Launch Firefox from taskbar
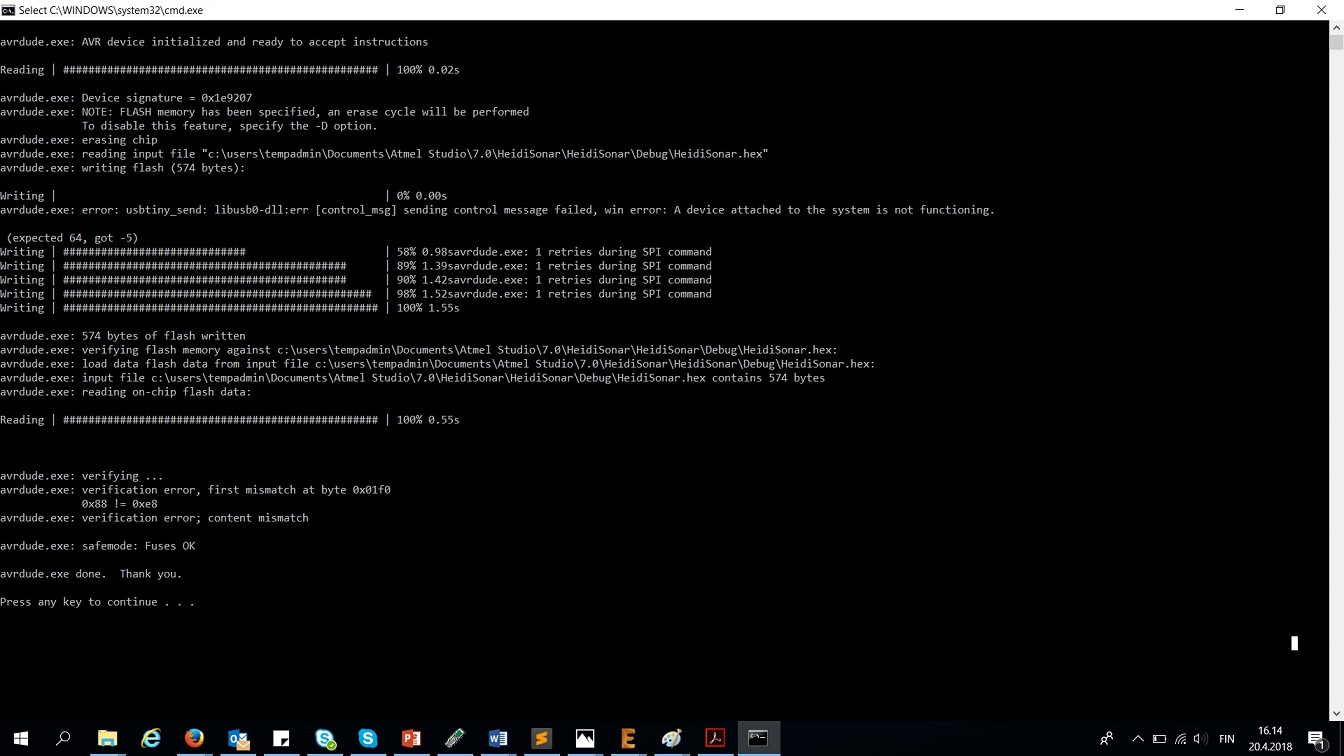 [194, 739]
